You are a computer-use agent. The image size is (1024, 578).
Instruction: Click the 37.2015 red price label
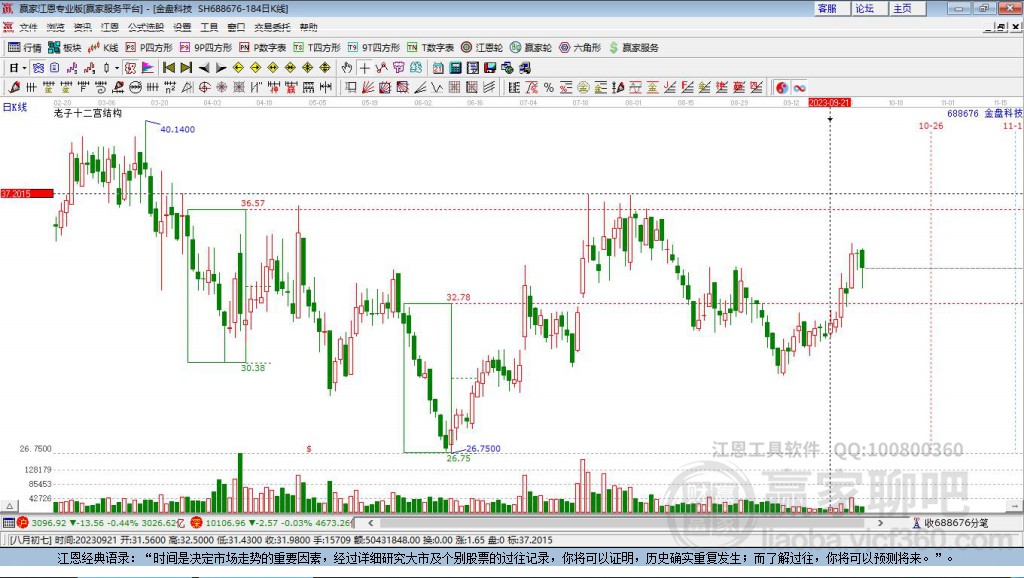click(27, 193)
